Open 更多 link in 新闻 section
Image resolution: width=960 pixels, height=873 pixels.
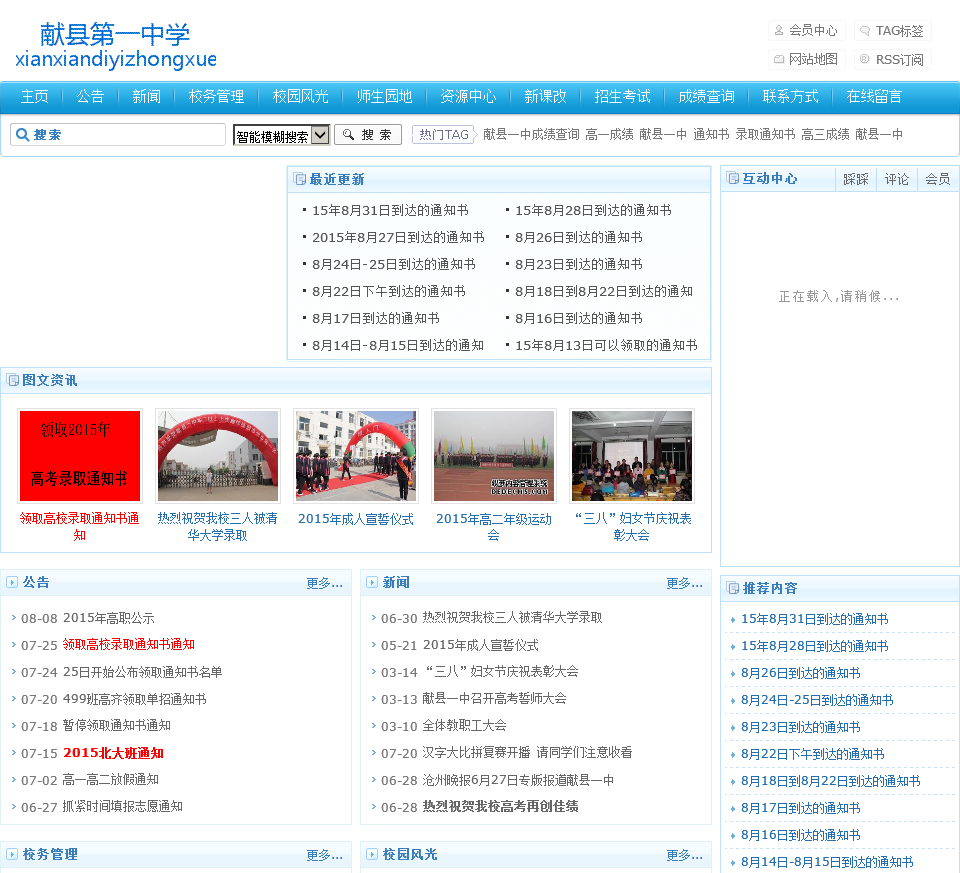coord(684,583)
